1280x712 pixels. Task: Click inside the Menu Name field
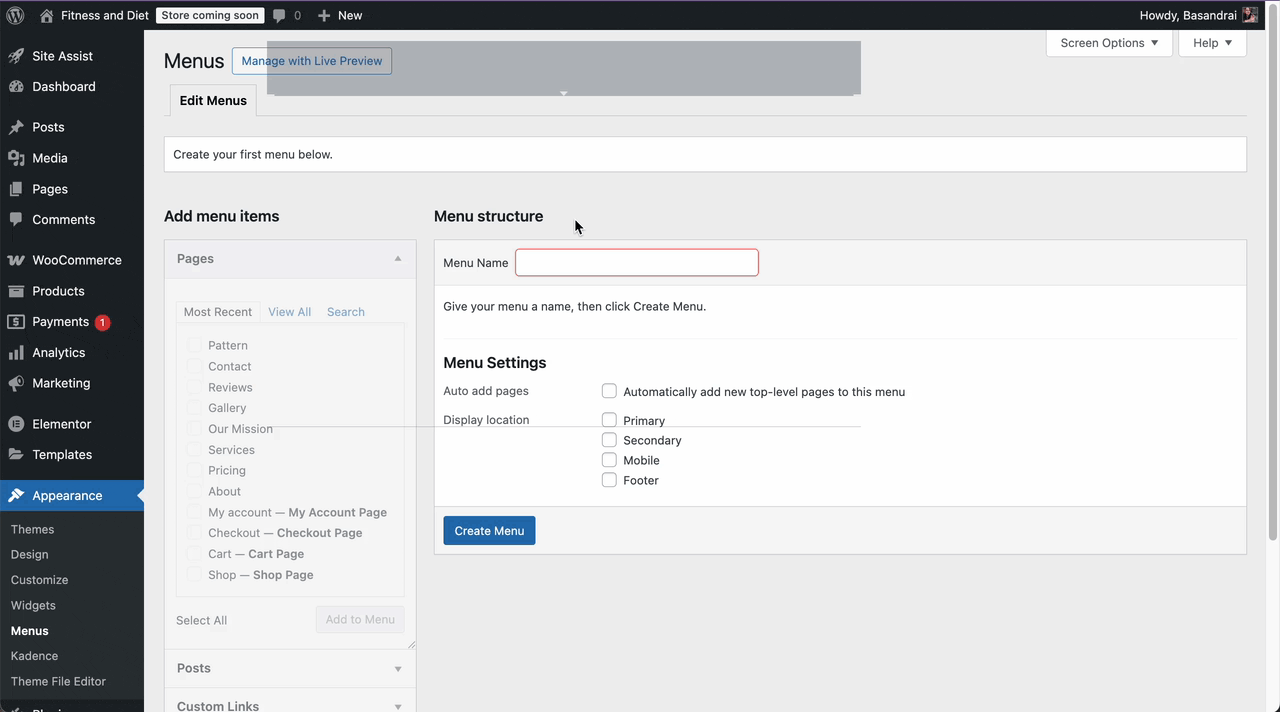[636, 262]
